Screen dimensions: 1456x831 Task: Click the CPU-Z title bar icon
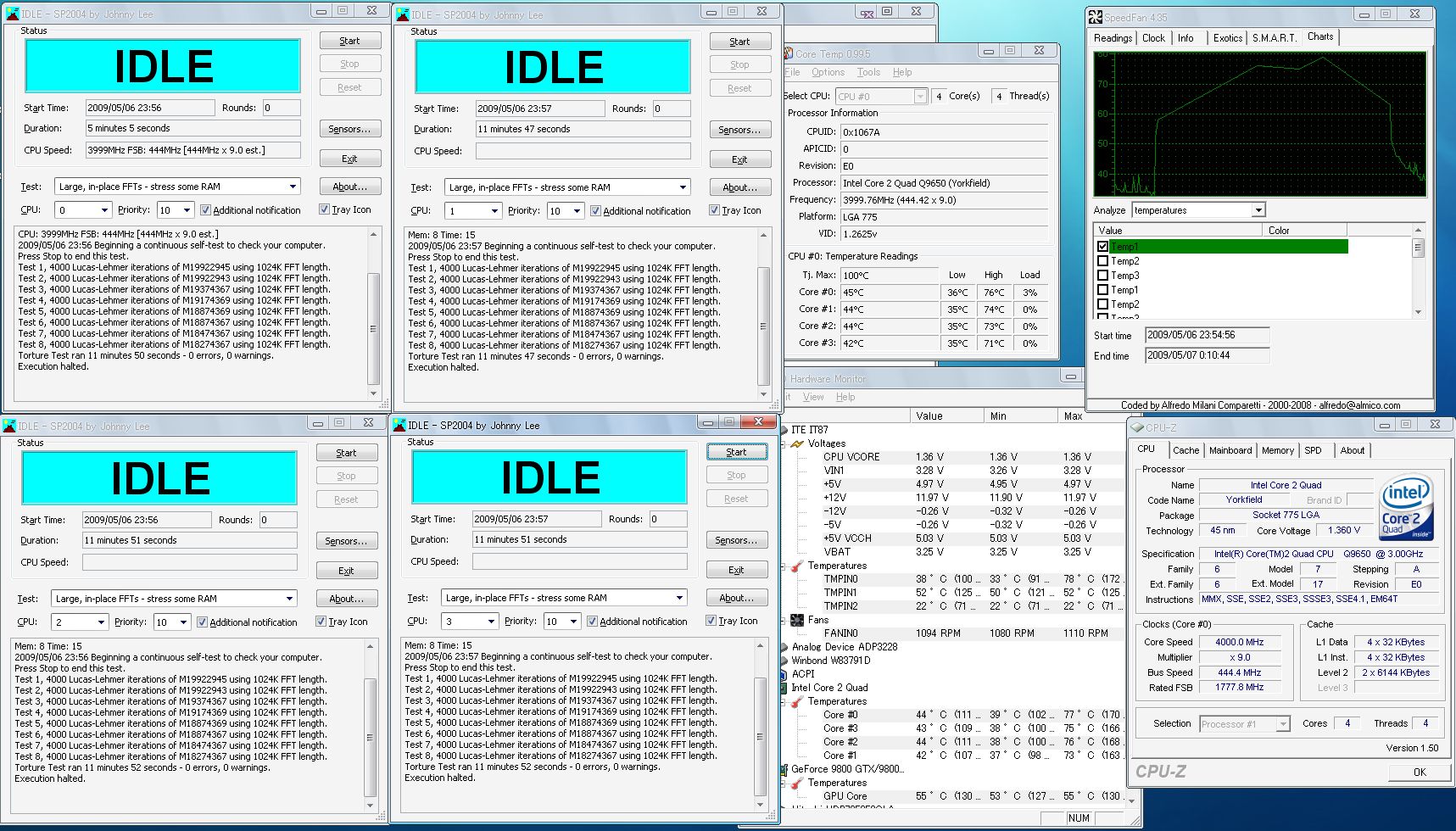pos(1137,427)
